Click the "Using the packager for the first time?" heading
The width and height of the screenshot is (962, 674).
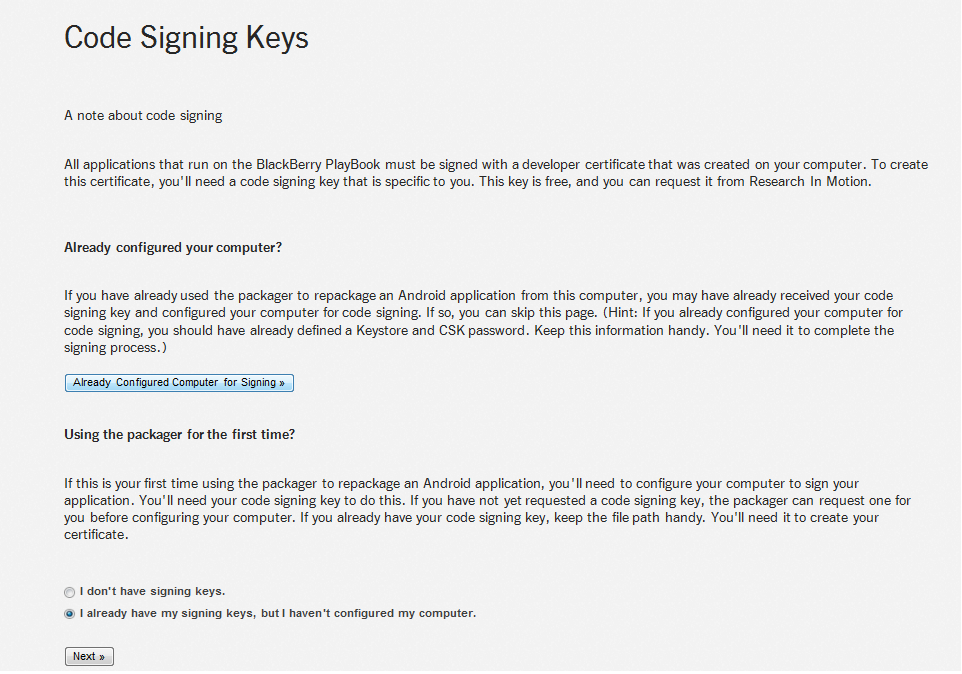180,434
